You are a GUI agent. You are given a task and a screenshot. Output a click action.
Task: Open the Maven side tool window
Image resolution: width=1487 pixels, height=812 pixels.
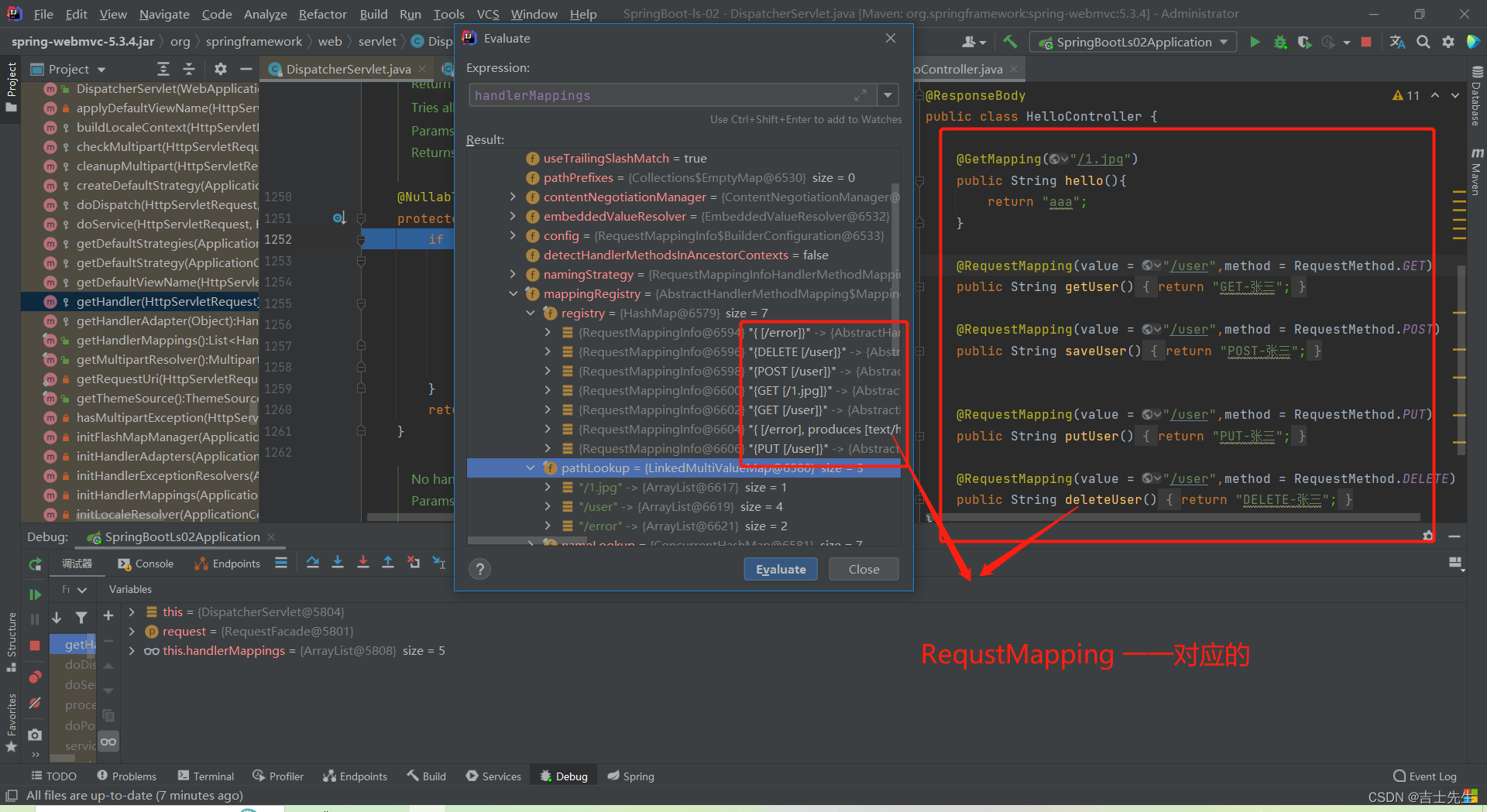[1476, 172]
